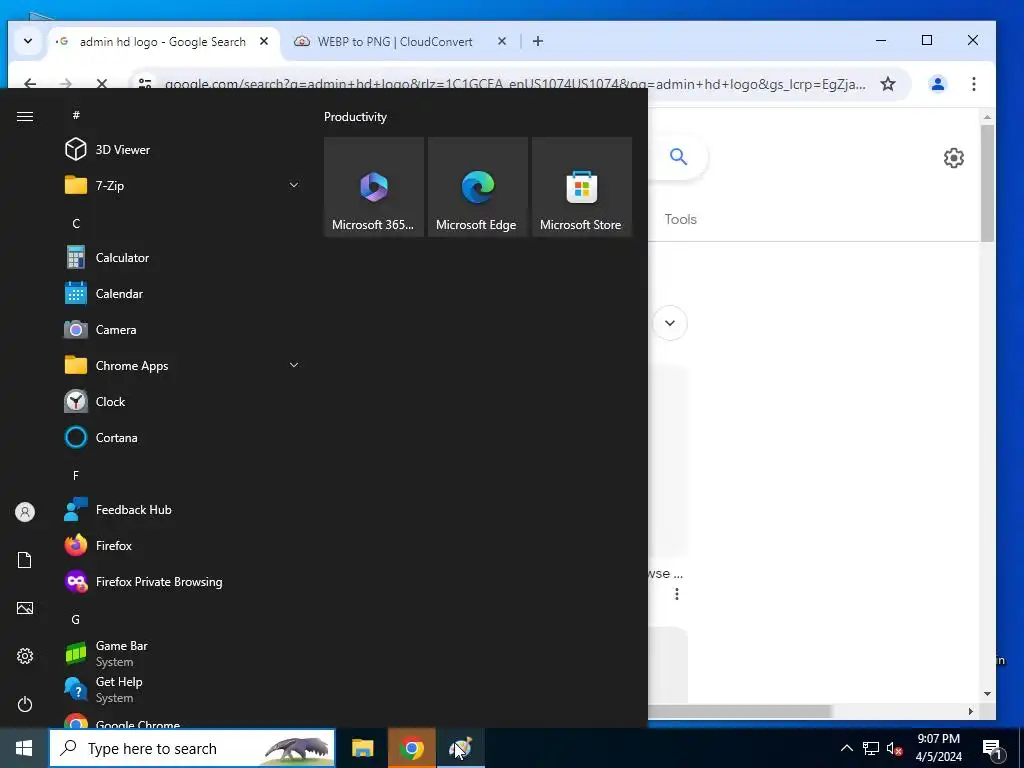Open the paint app icon on taskbar
The width and height of the screenshot is (1024, 768).
point(461,748)
